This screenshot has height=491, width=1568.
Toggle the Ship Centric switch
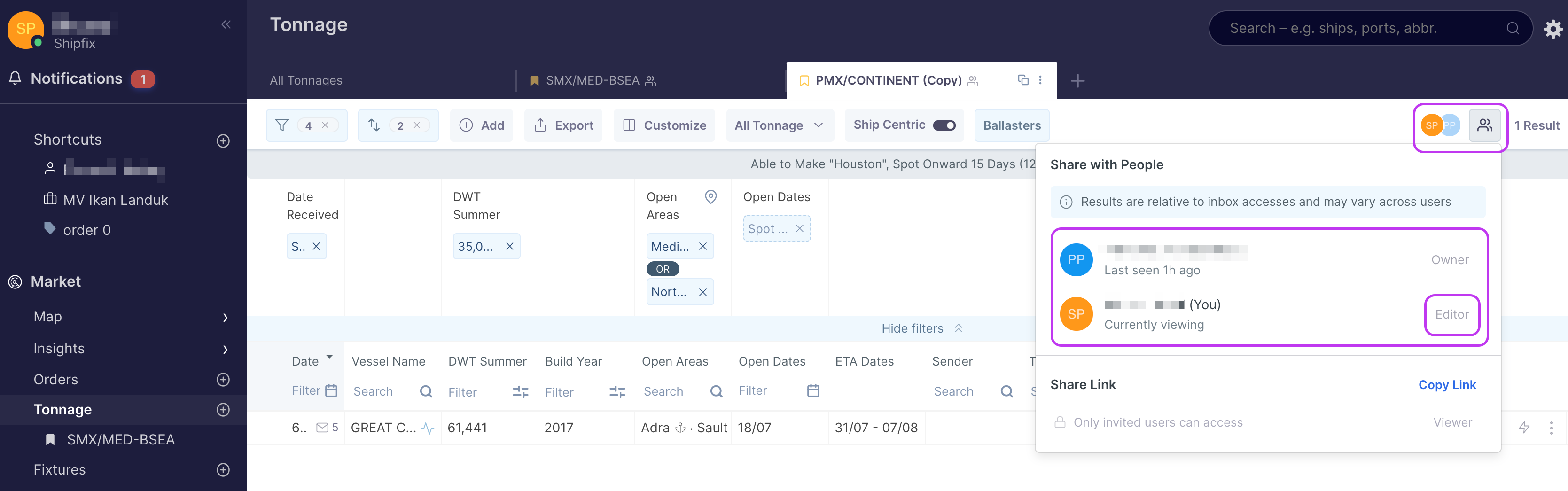[x=944, y=125]
